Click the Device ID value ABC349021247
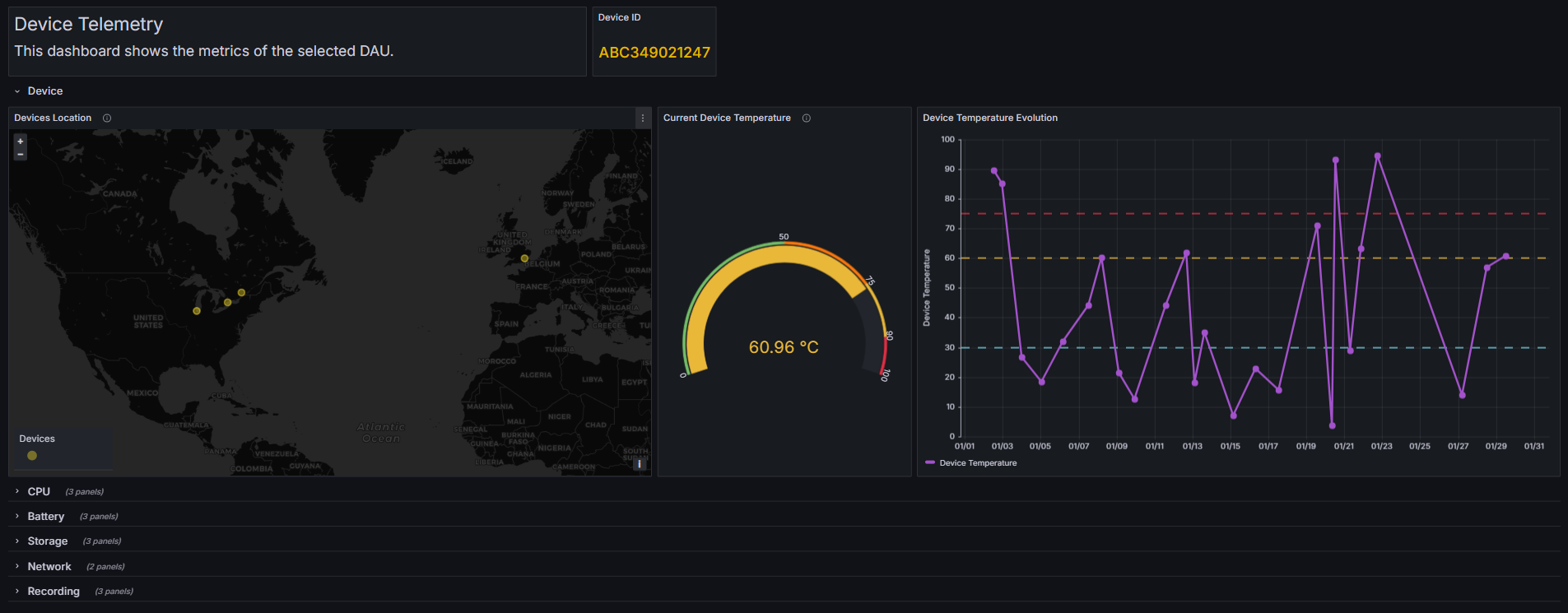The height and width of the screenshot is (613, 1568). point(654,53)
